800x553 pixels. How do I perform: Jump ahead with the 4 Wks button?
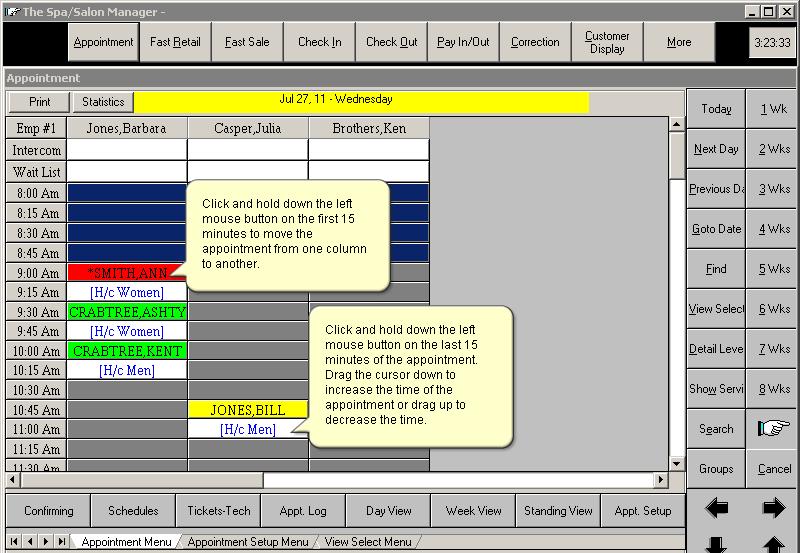click(774, 229)
